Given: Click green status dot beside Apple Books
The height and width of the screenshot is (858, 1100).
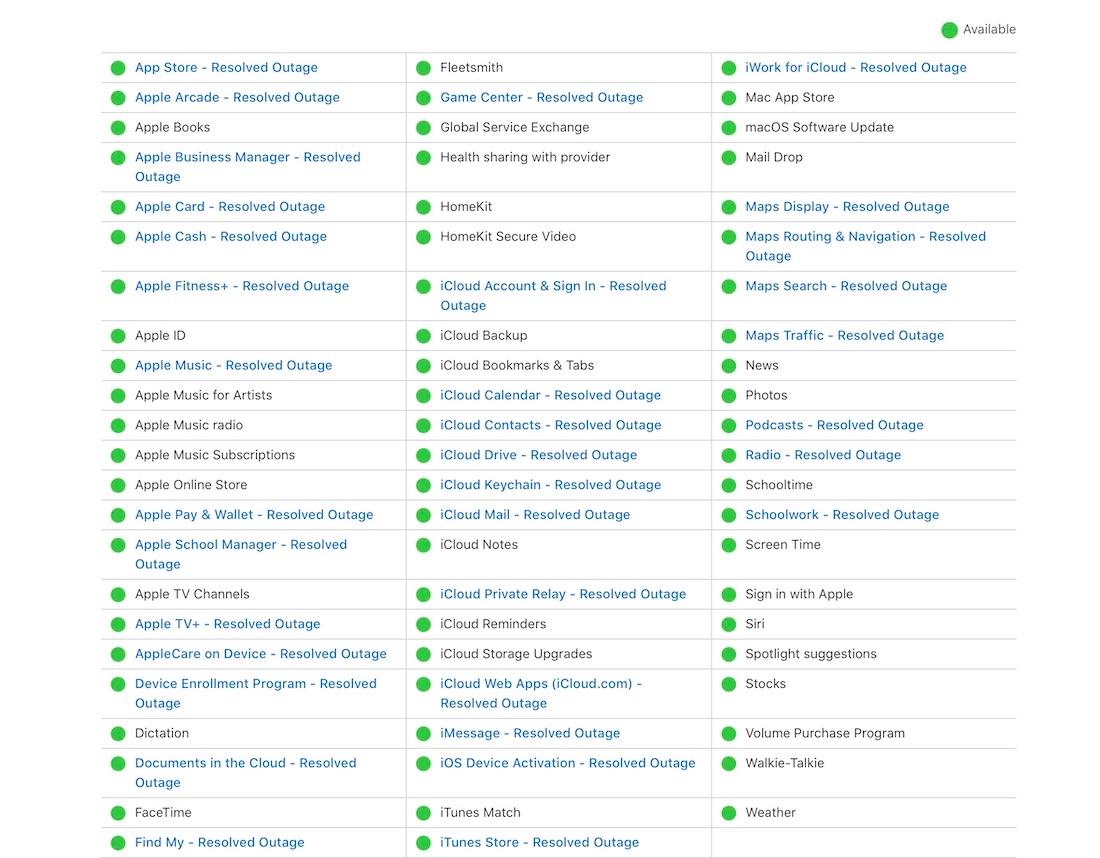Looking at the screenshot, I should (x=118, y=128).
